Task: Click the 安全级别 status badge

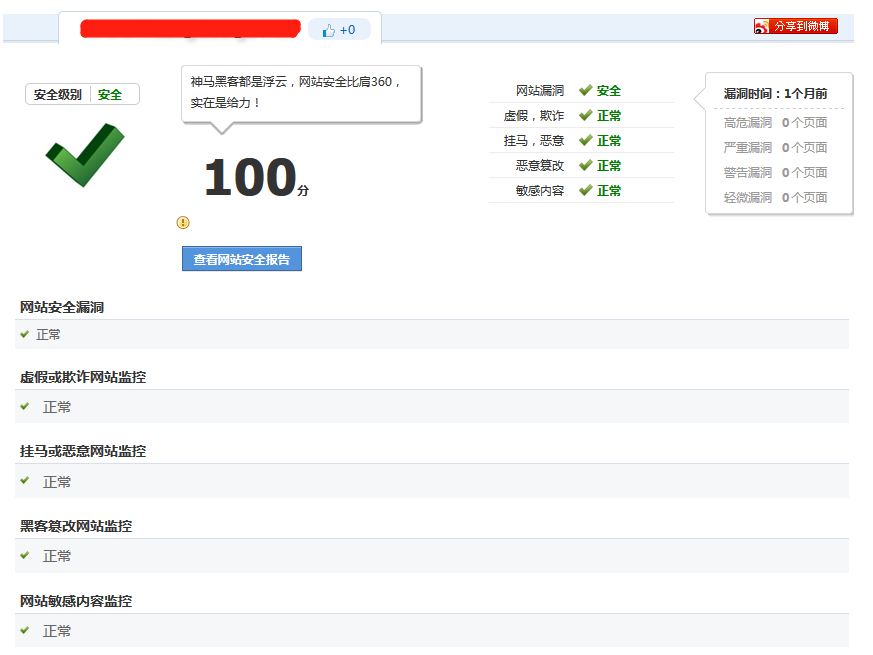Action: coord(82,94)
